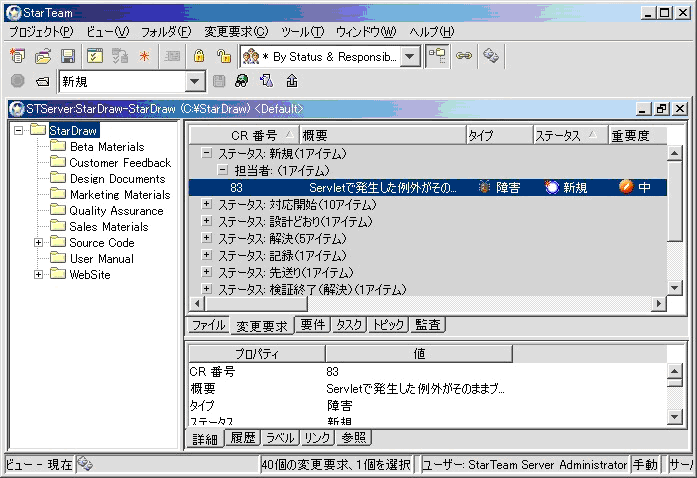
Task: Sort by the 重要度 column header
Action: point(637,135)
